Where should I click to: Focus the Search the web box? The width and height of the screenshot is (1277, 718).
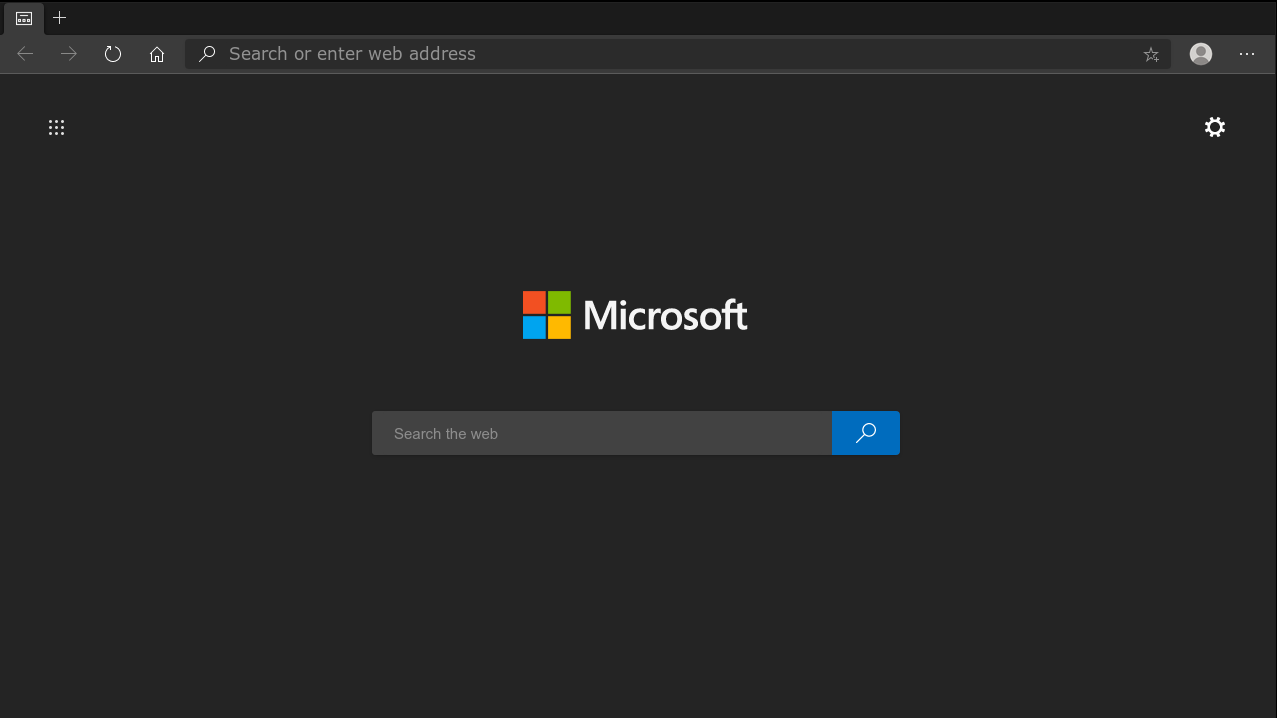[602, 433]
